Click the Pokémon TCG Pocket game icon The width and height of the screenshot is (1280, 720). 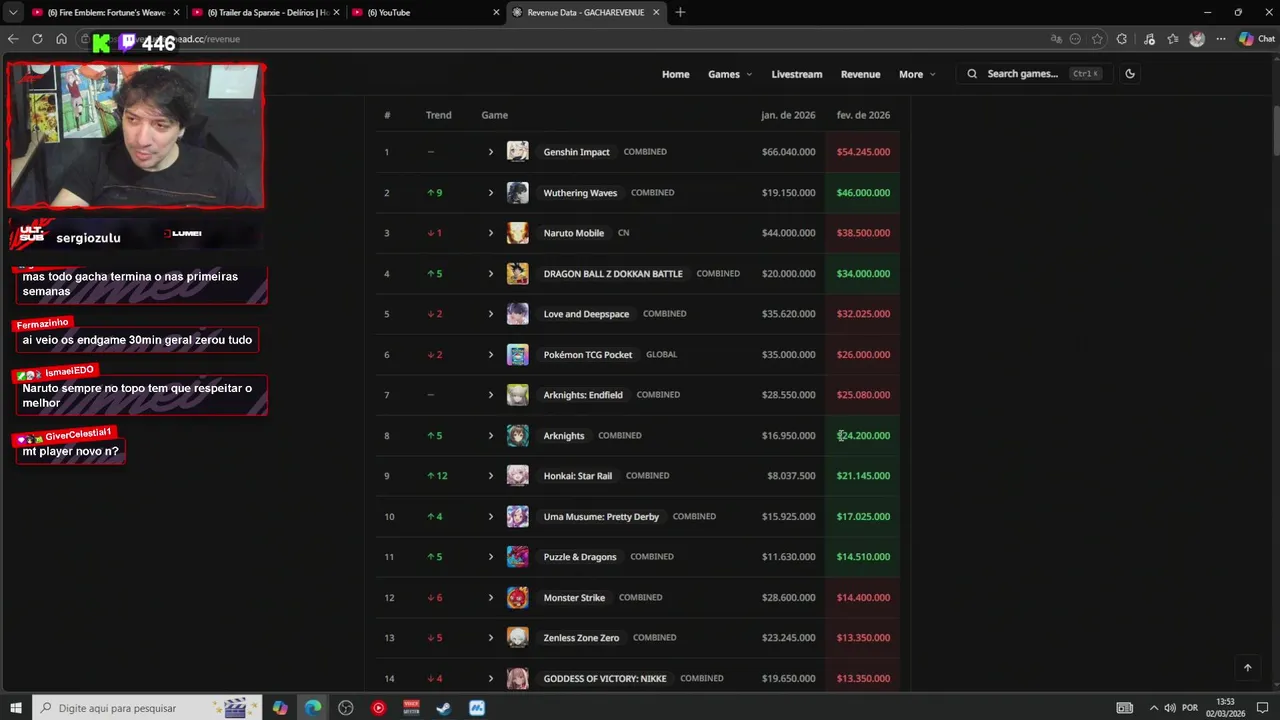pyautogui.click(x=517, y=355)
